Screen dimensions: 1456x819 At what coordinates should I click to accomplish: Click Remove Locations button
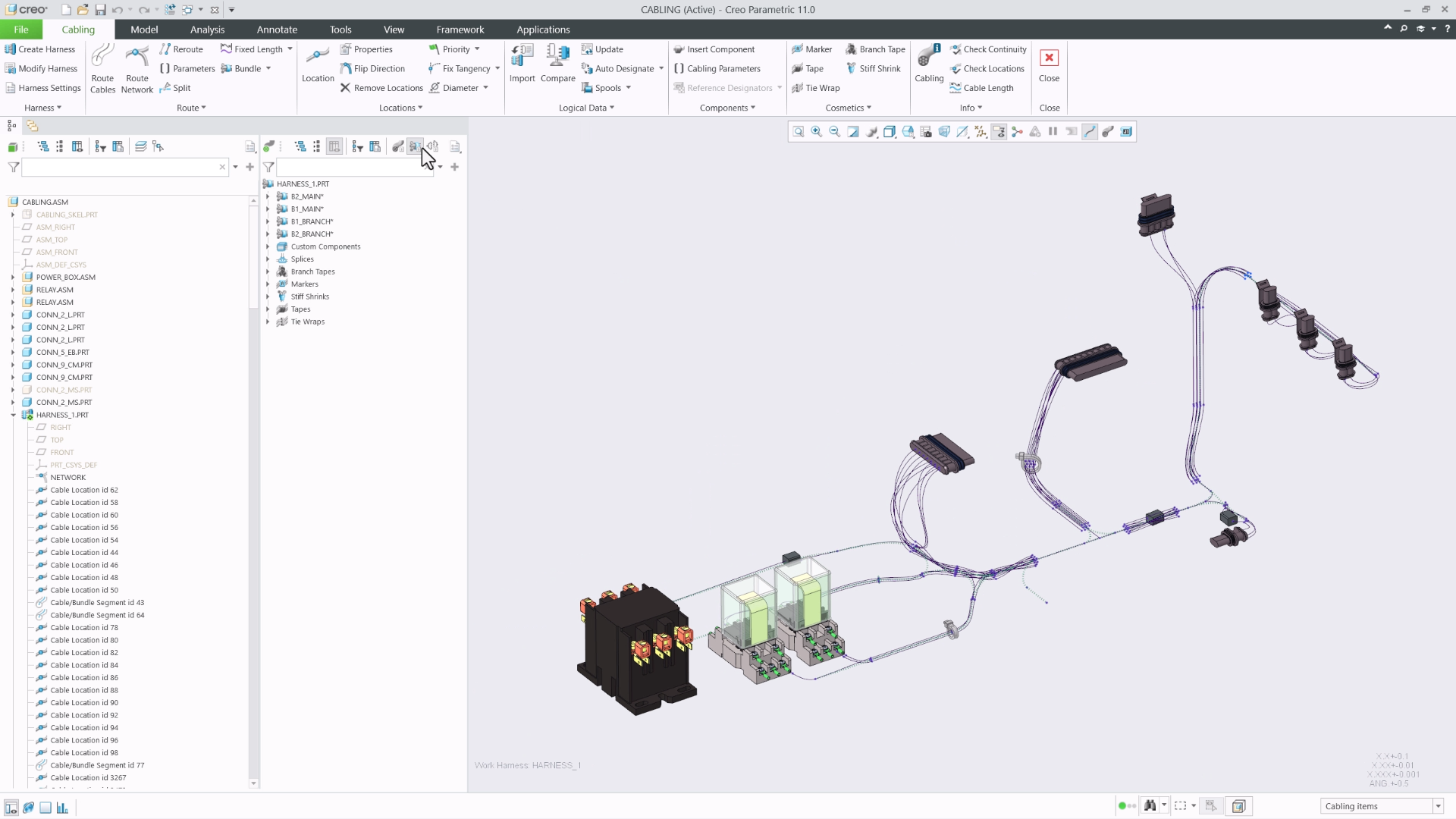pyautogui.click(x=381, y=88)
